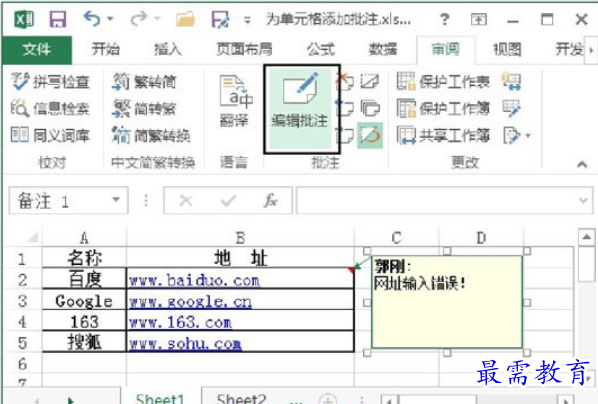Toggle the show ink icon
The image size is (598, 404).
coord(370,135)
